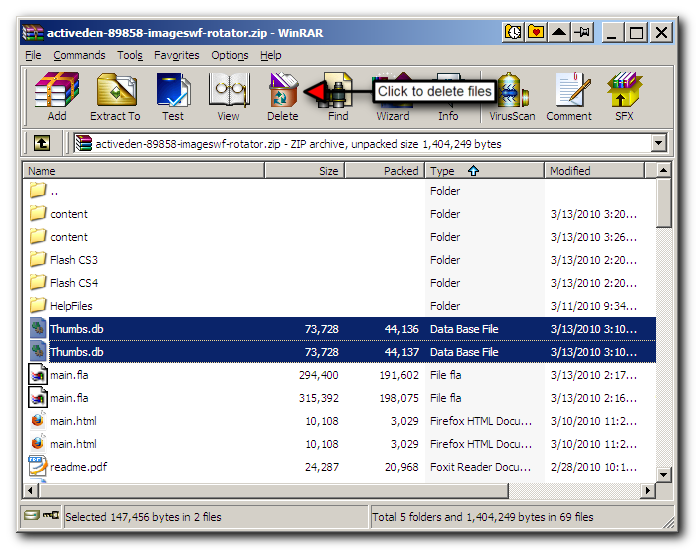
Task: Expand the archive path dropdown
Action: tap(658, 143)
